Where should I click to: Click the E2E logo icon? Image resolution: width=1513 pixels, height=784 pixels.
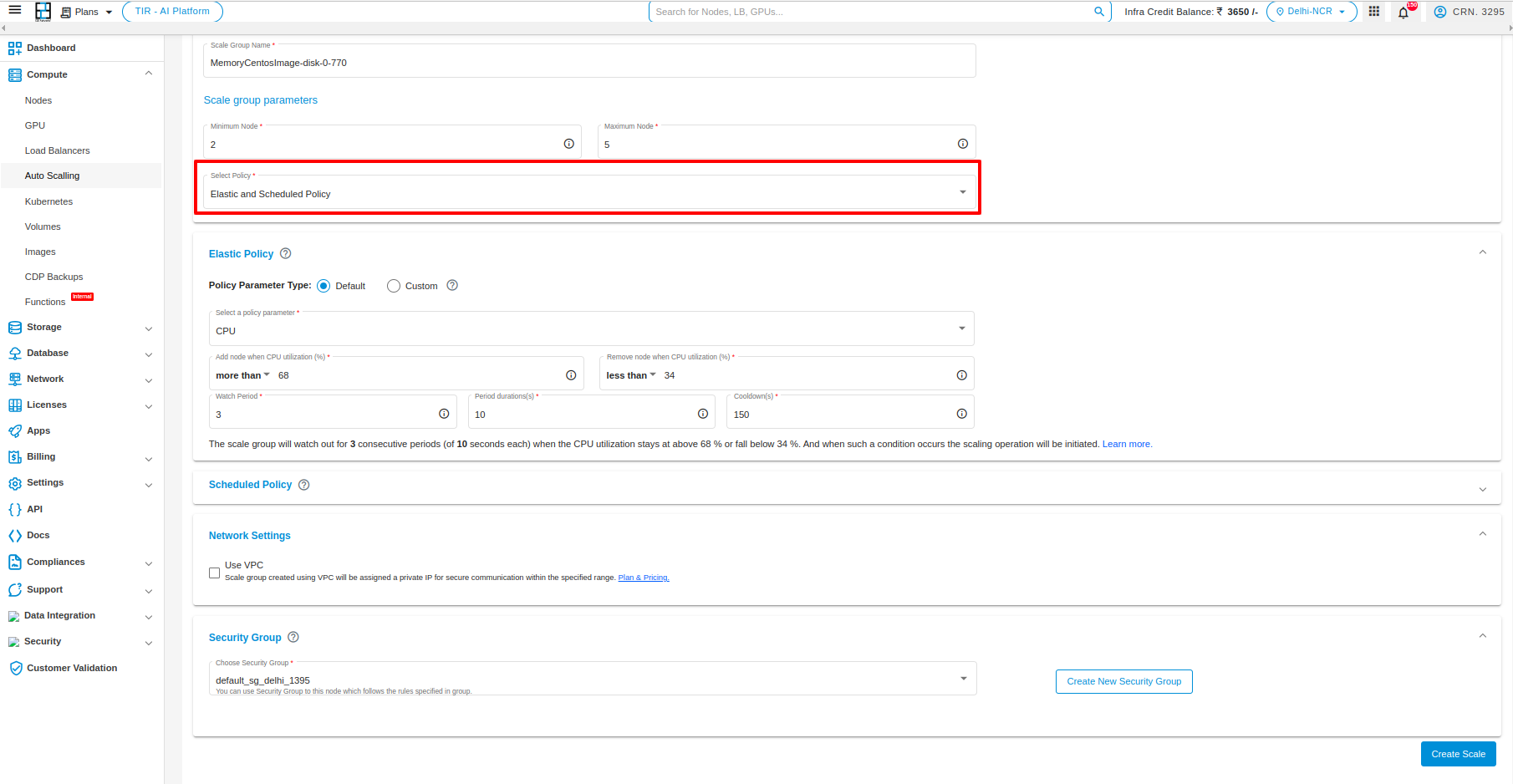43,11
